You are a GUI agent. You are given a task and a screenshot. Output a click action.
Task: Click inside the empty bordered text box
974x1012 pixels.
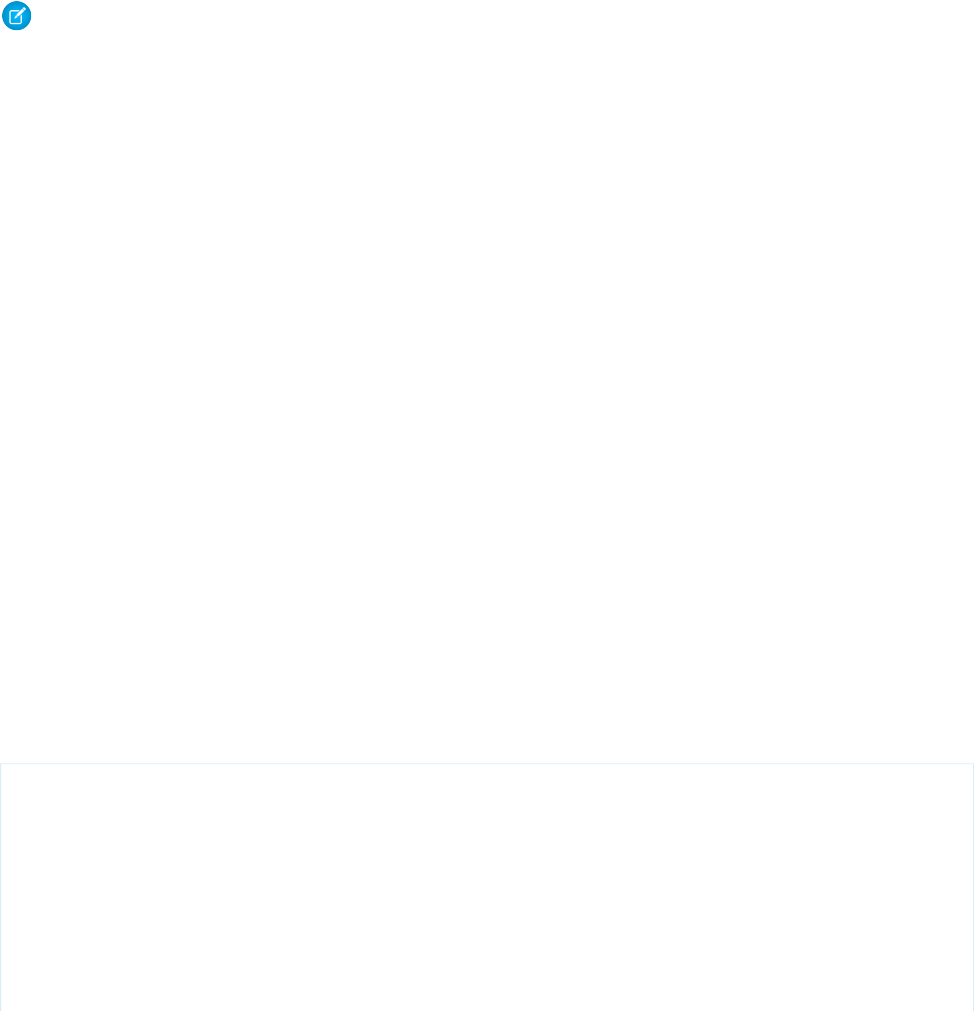[x=487, y=887]
